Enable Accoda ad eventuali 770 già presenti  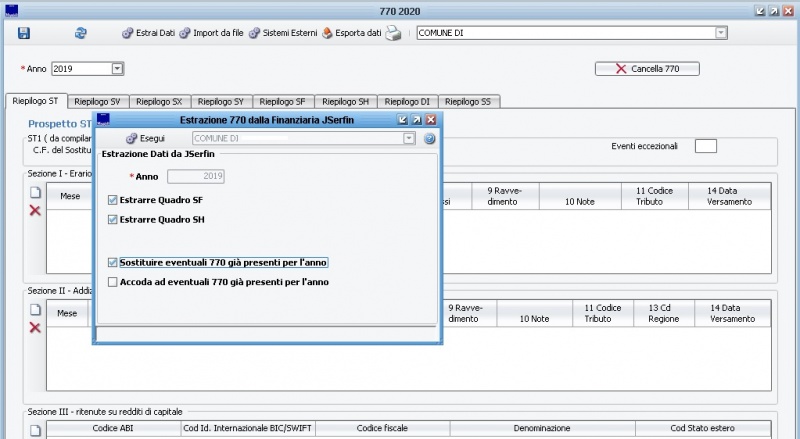point(113,282)
